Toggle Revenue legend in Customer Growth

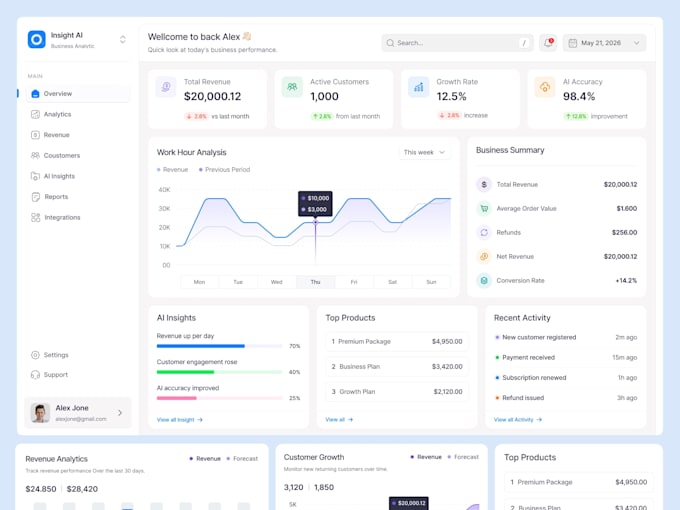point(426,457)
